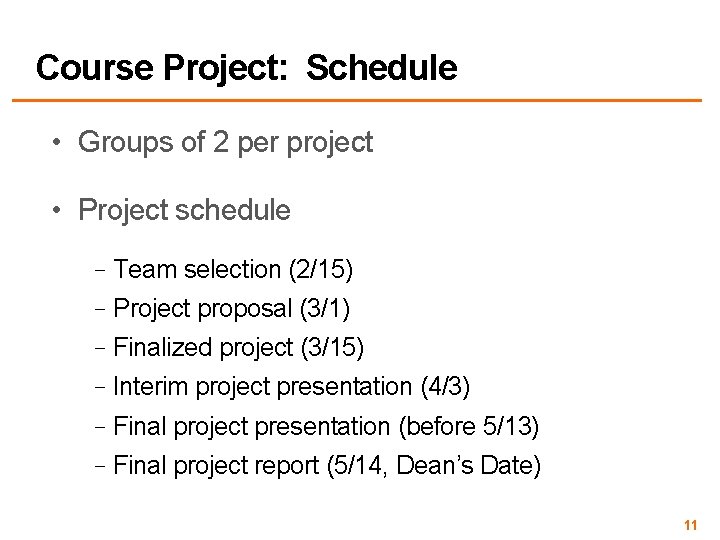Click the date '(4/3)' in the list

pos(445,387)
